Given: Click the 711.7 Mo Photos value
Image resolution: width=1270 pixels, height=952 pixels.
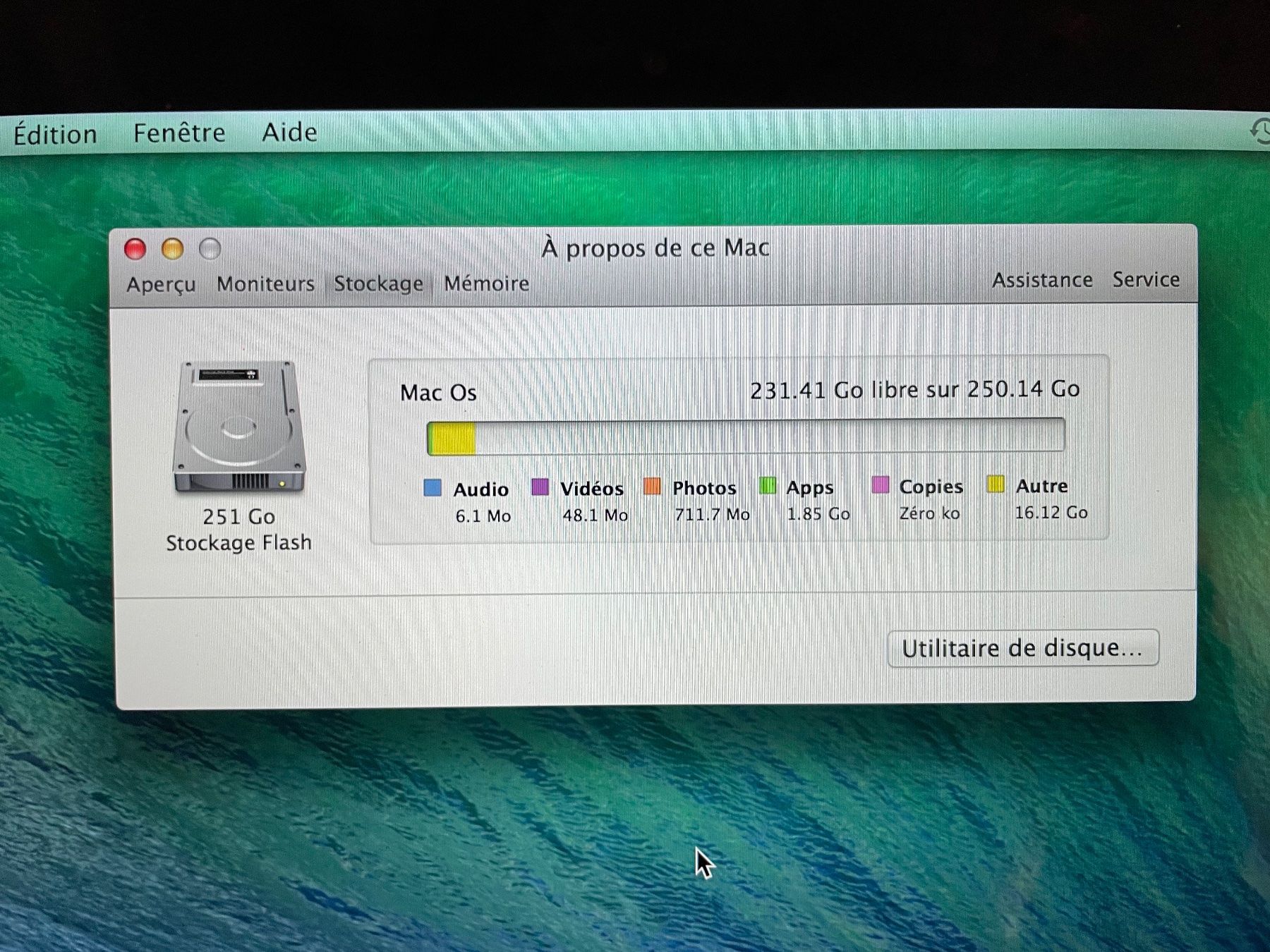Looking at the screenshot, I should coord(712,515).
